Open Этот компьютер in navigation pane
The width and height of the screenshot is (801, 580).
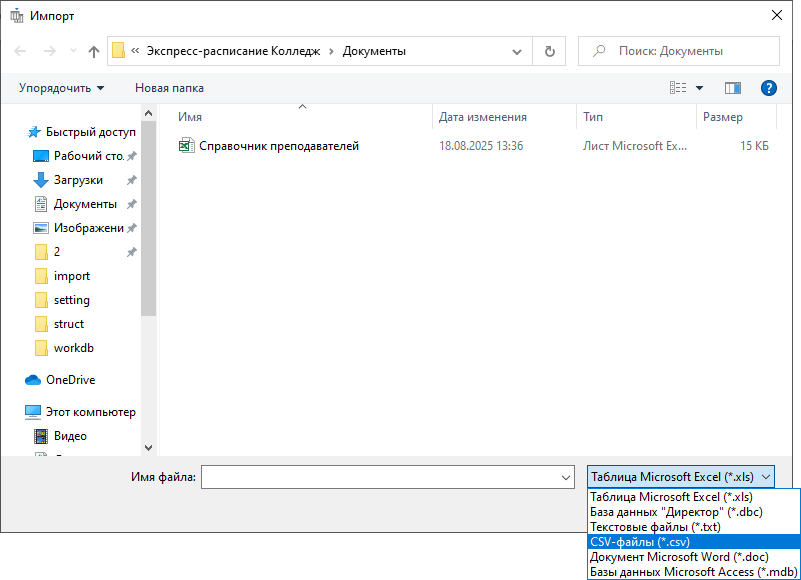(90, 412)
